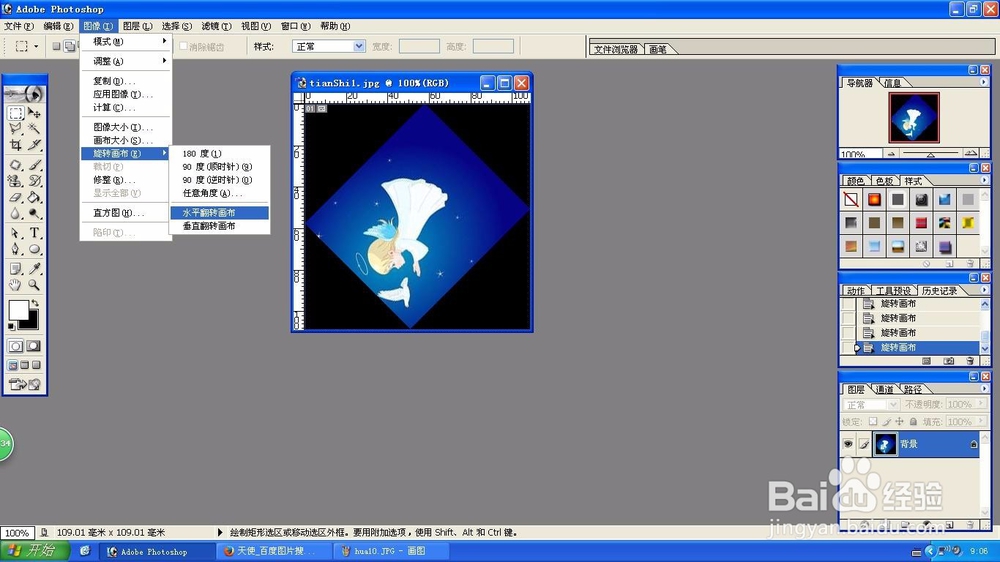Choose 垂直翻转画布 menu item

219,226
